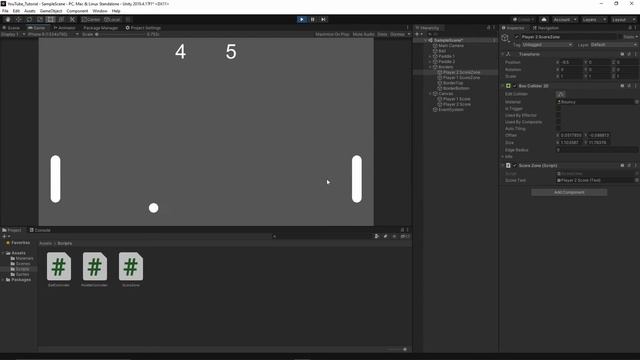640x360 pixels.
Task: Expand Paddle 2 in Hierarchy
Action: (x=430, y=62)
